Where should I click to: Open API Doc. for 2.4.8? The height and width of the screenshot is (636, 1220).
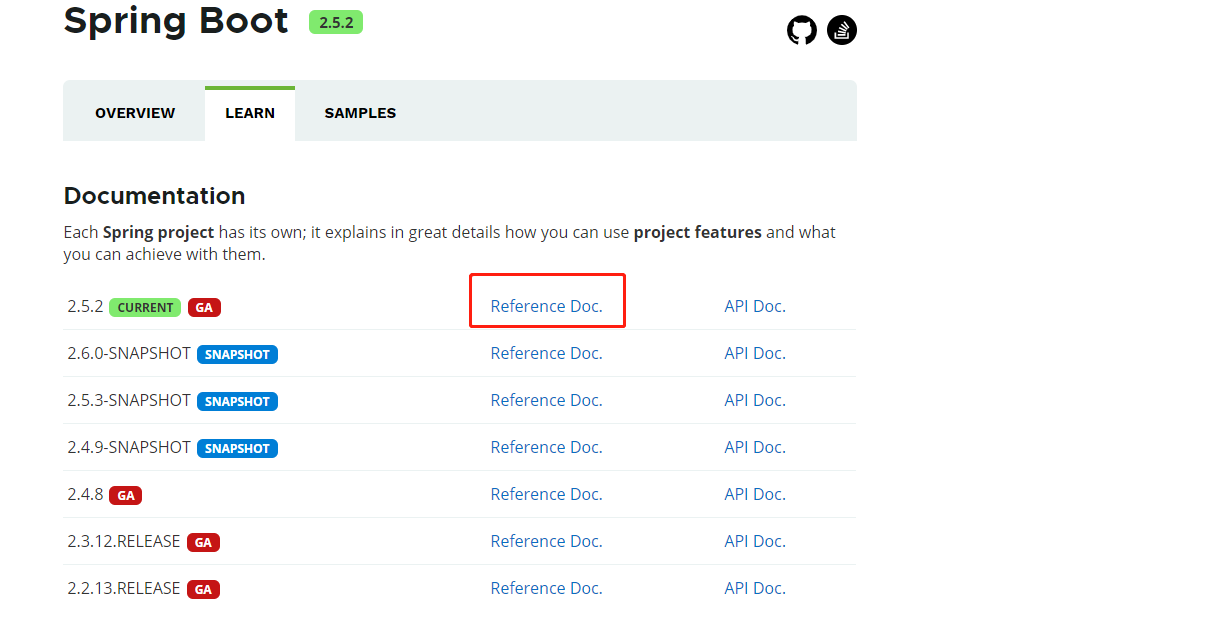coord(755,494)
